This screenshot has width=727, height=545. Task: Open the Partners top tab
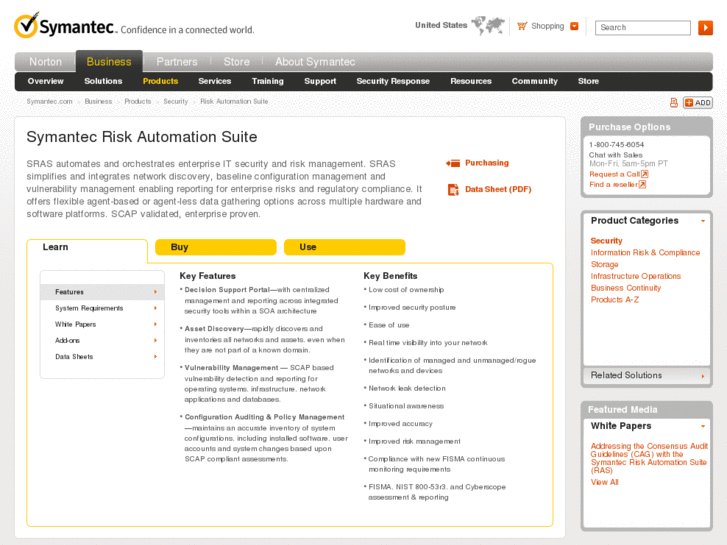point(177,62)
